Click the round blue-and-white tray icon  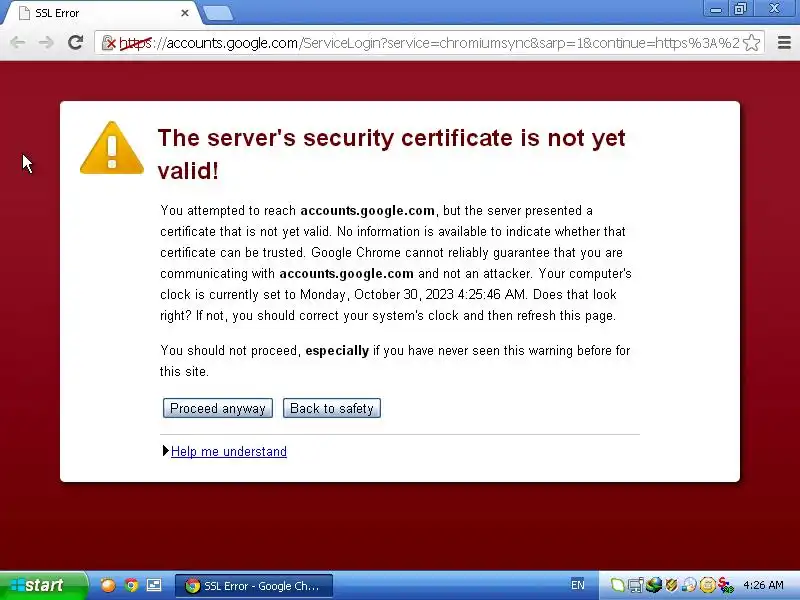click(x=689, y=585)
